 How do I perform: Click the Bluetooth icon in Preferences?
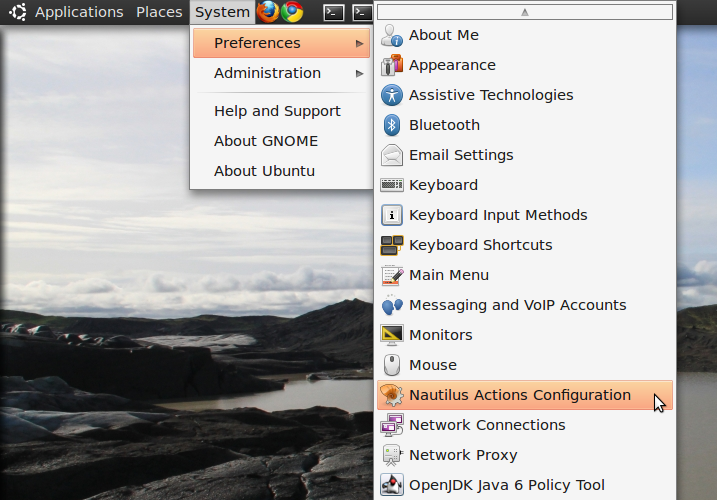coord(392,125)
